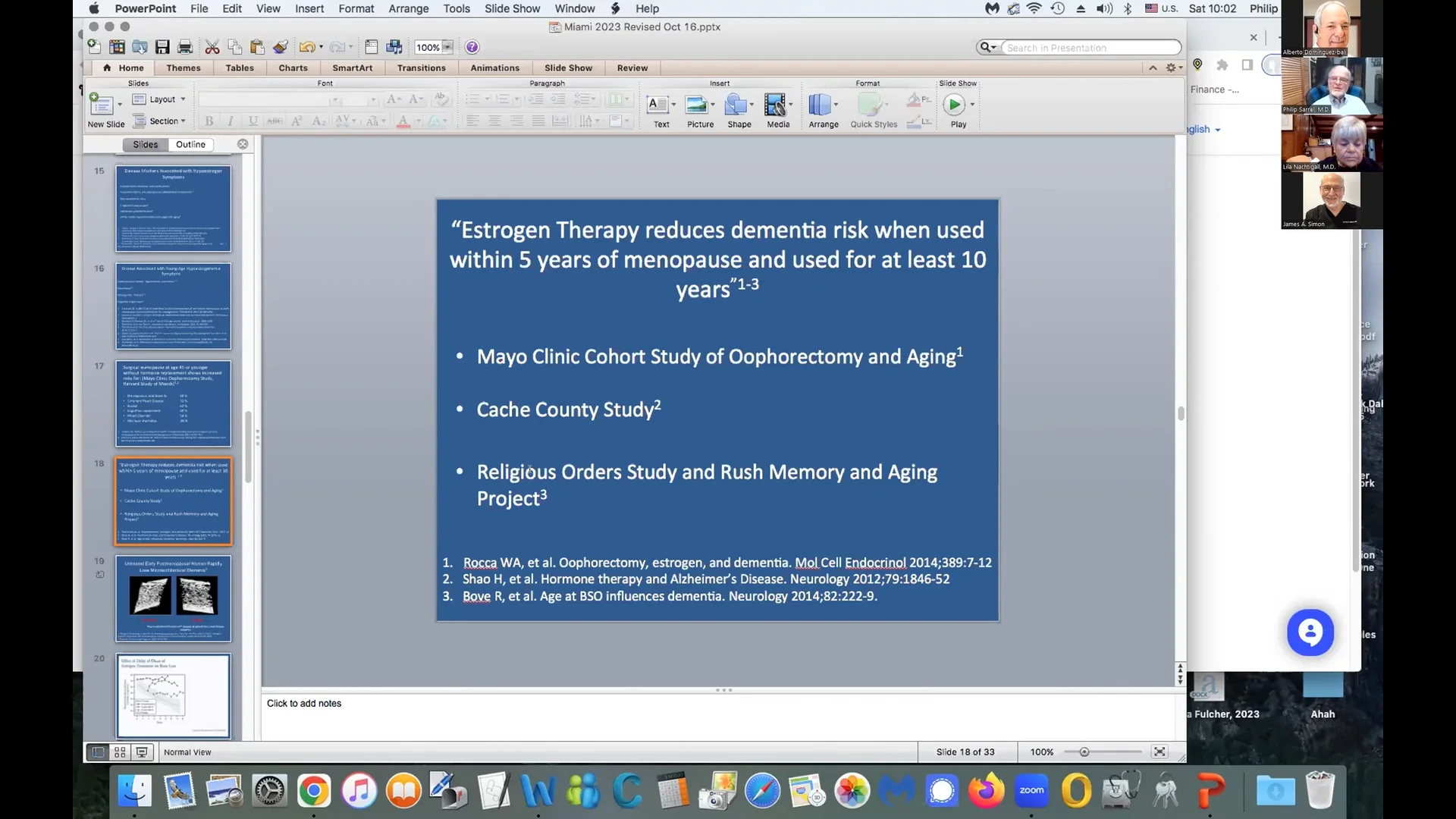
Task: Click the New Presentation icon in toolbar
Action: point(94,47)
